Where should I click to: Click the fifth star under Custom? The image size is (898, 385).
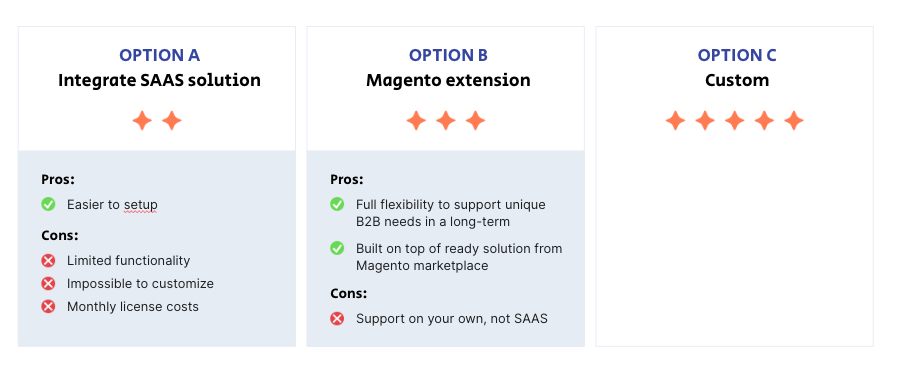point(794,121)
